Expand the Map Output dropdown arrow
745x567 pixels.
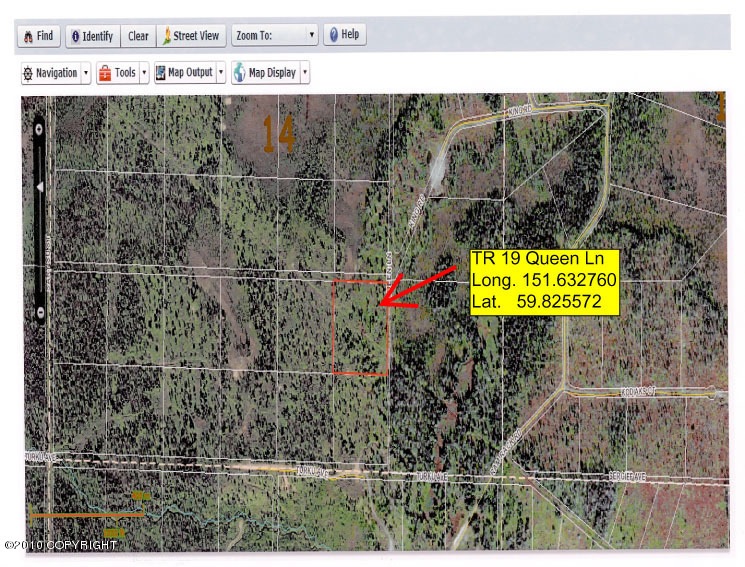click(x=221, y=73)
